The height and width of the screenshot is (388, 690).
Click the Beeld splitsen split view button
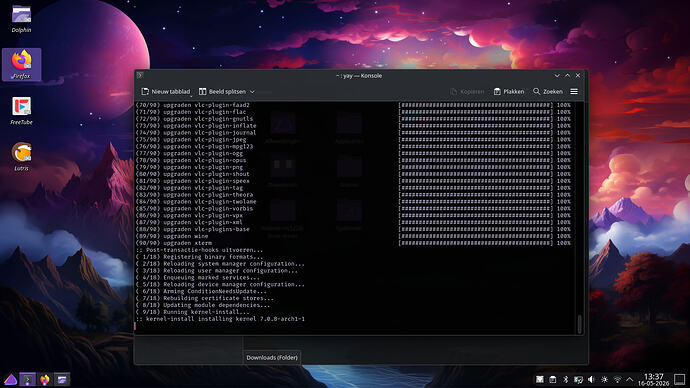click(x=222, y=92)
